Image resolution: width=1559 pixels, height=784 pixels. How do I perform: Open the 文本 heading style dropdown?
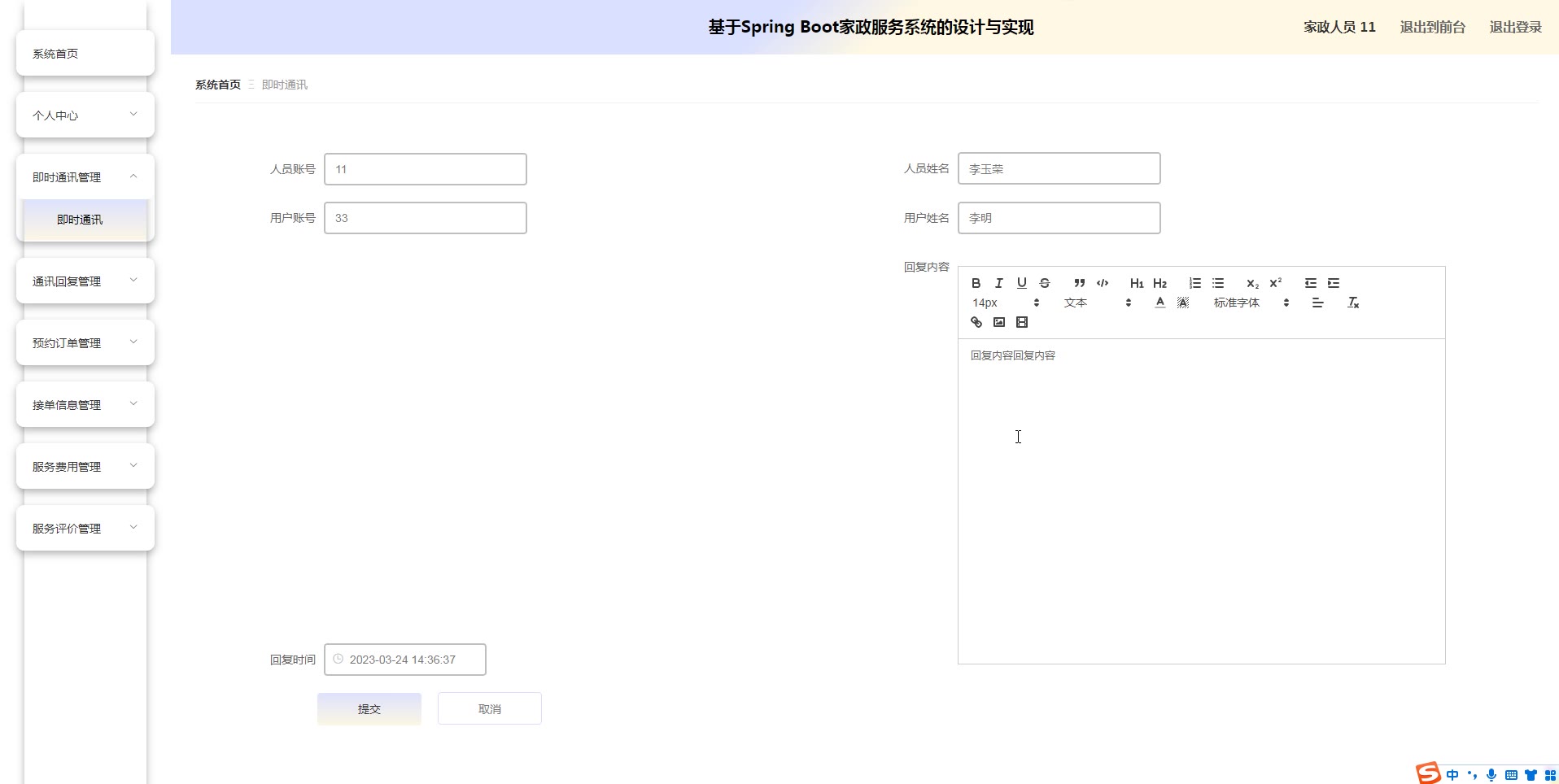coord(1097,303)
